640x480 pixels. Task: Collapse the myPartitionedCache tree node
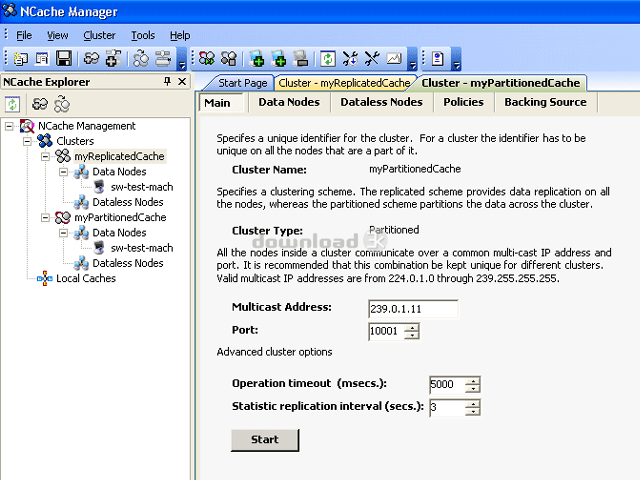pos(45,218)
